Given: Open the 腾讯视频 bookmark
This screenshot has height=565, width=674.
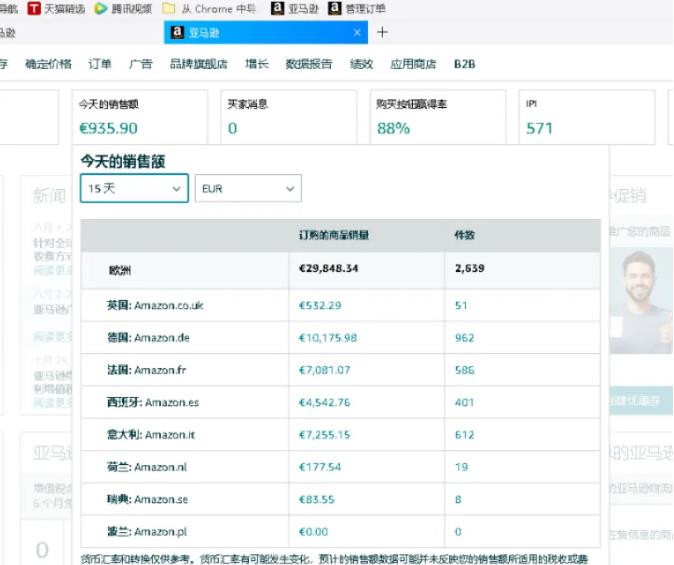Looking at the screenshot, I should tap(123, 8).
